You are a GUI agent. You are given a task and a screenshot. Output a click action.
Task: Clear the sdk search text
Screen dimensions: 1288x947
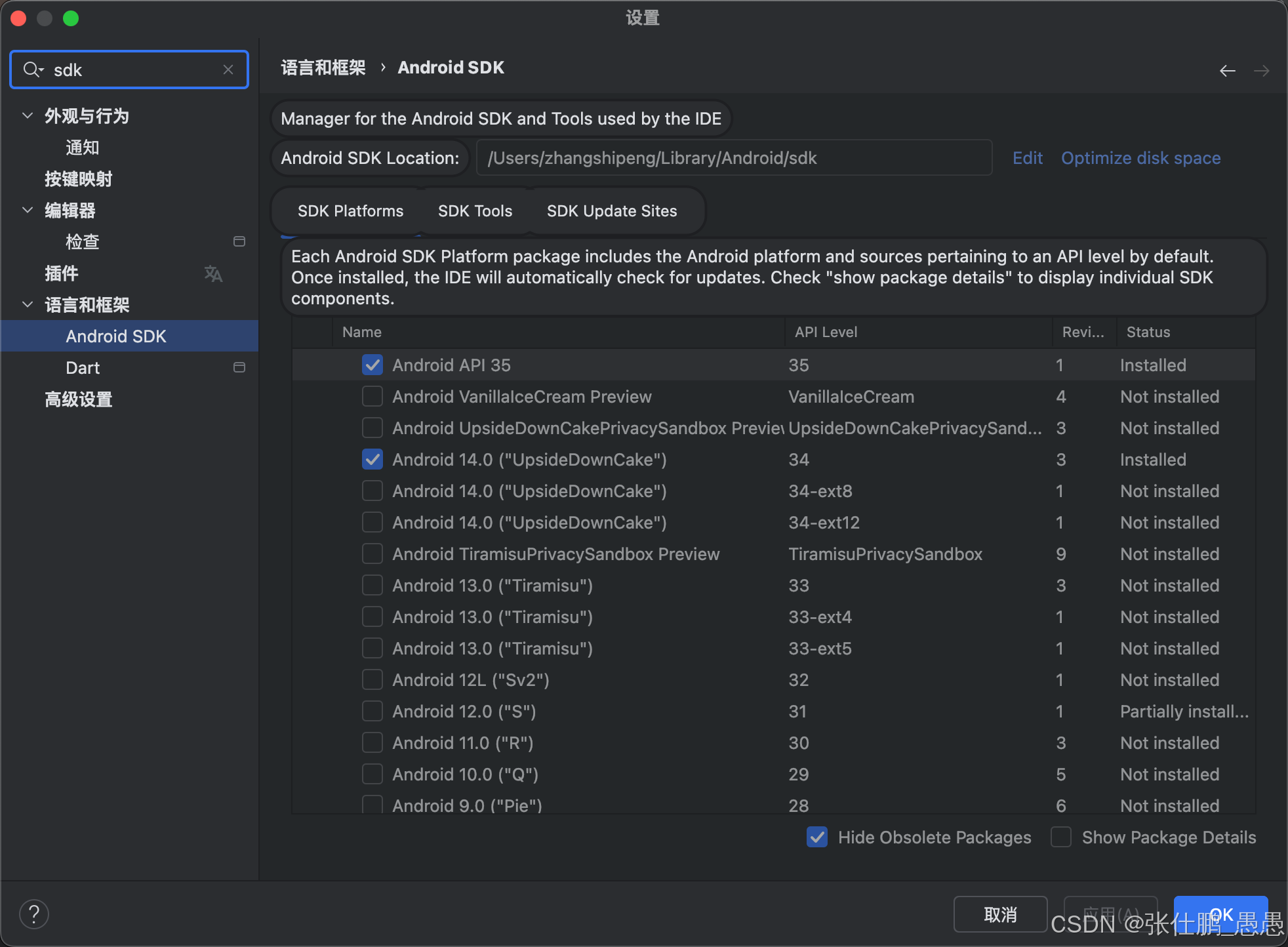click(x=228, y=70)
